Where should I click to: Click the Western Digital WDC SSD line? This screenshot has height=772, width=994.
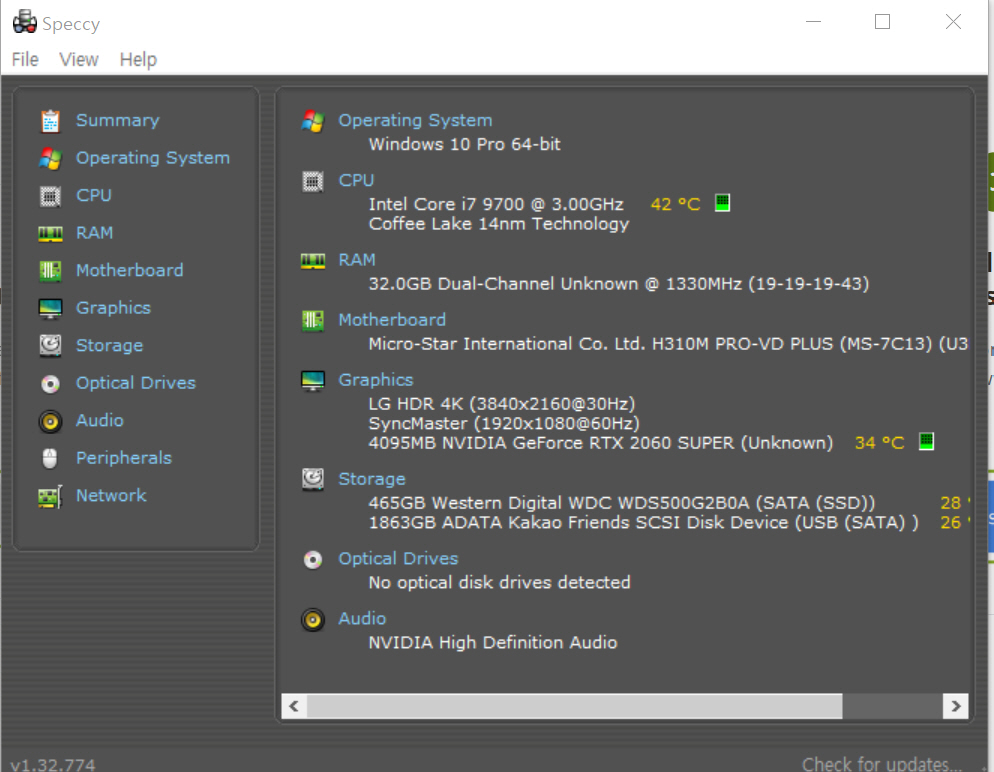622,503
